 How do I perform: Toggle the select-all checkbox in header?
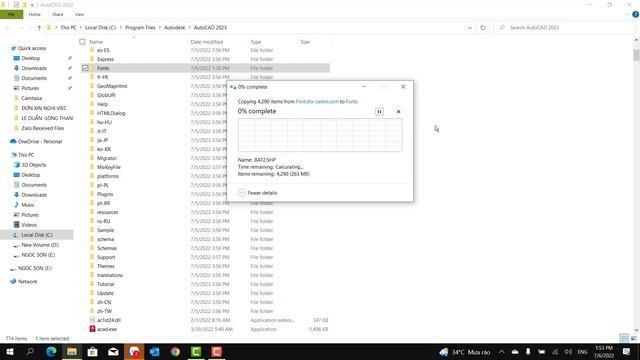click(82, 42)
